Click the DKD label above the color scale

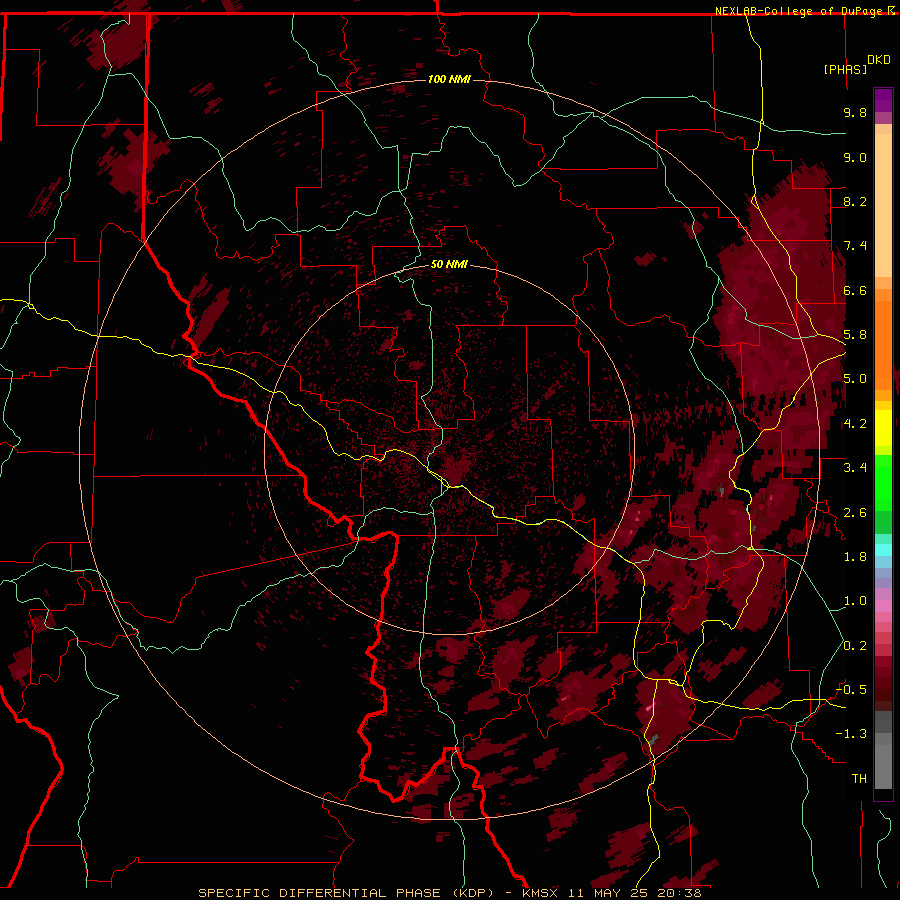[878, 60]
